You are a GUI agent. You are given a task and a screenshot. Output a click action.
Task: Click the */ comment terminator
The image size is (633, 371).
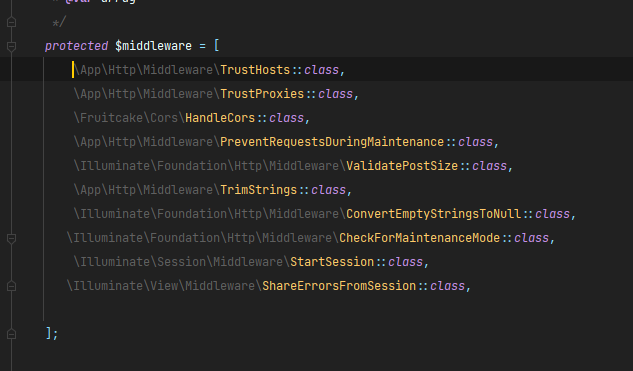coord(59,22)
